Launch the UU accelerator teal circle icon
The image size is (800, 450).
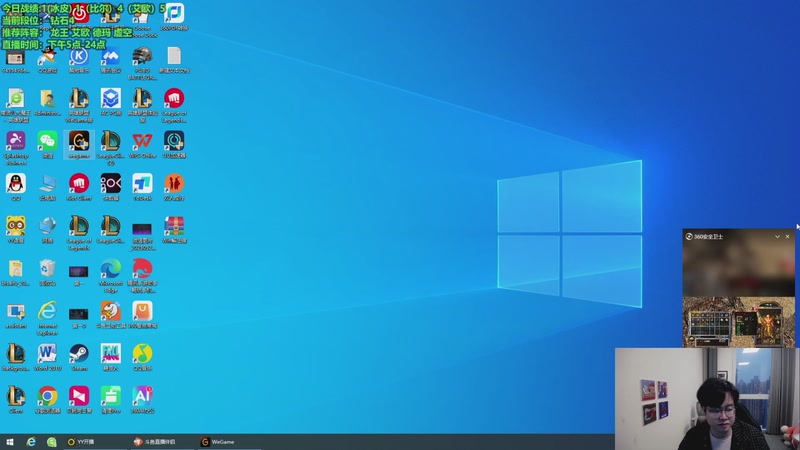point(174,141)
